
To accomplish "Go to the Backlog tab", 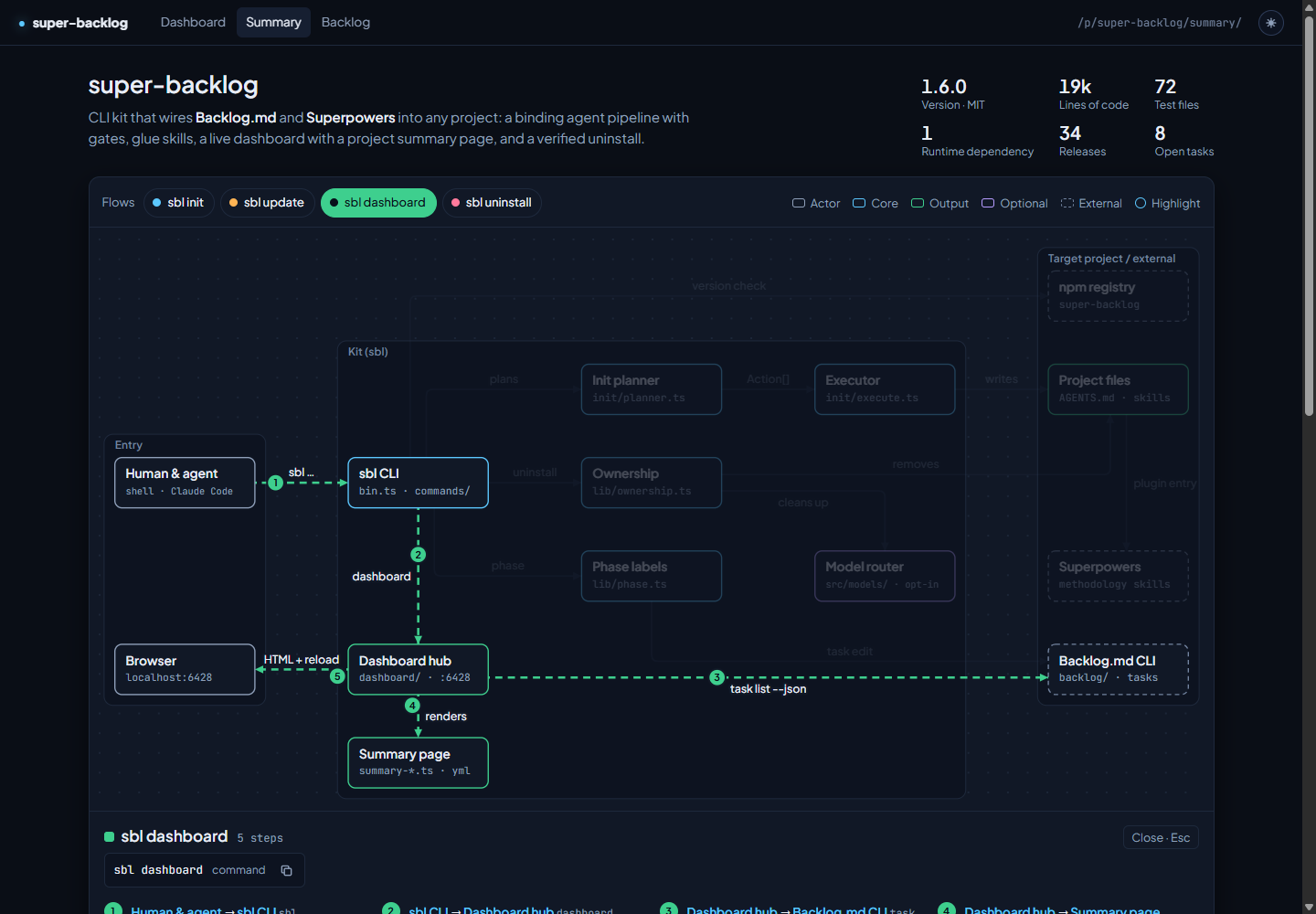I will point(345,22).
